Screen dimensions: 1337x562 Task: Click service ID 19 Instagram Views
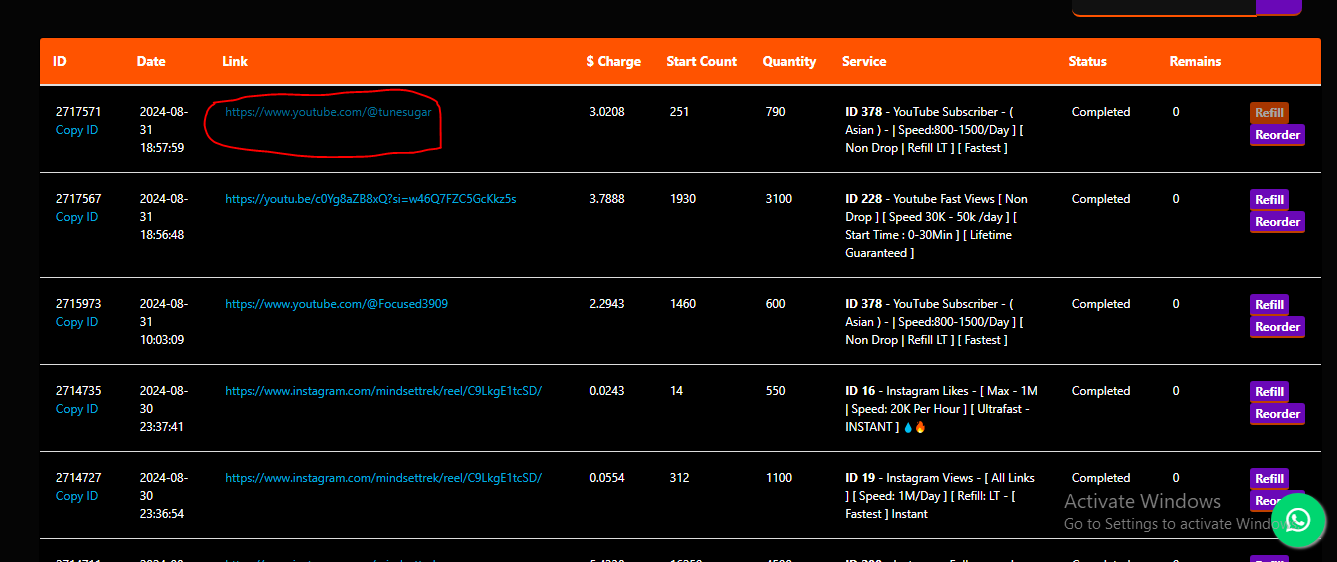939,496
